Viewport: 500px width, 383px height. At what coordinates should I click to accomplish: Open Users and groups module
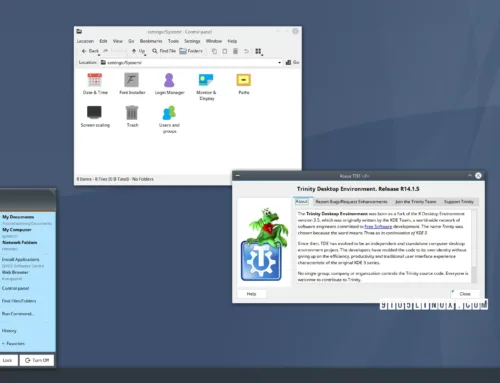[169, 119]
